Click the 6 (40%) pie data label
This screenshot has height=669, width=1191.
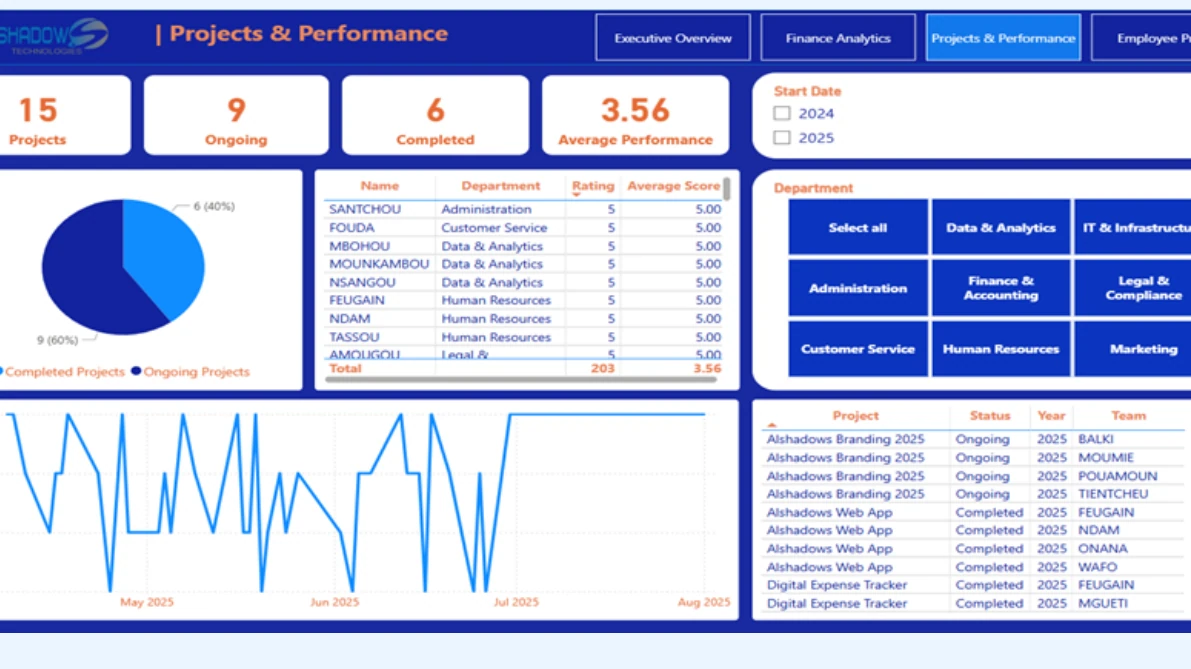(x=214, y=207)
